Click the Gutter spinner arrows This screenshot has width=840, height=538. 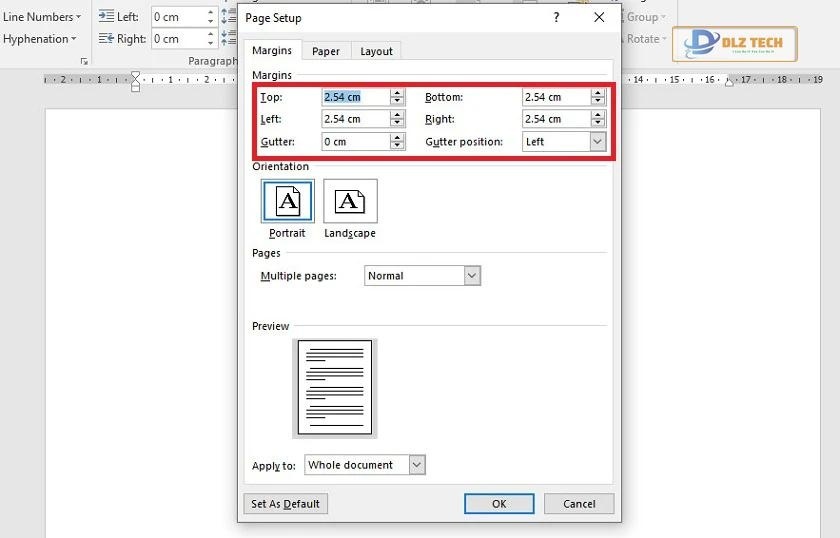(397, 142)
